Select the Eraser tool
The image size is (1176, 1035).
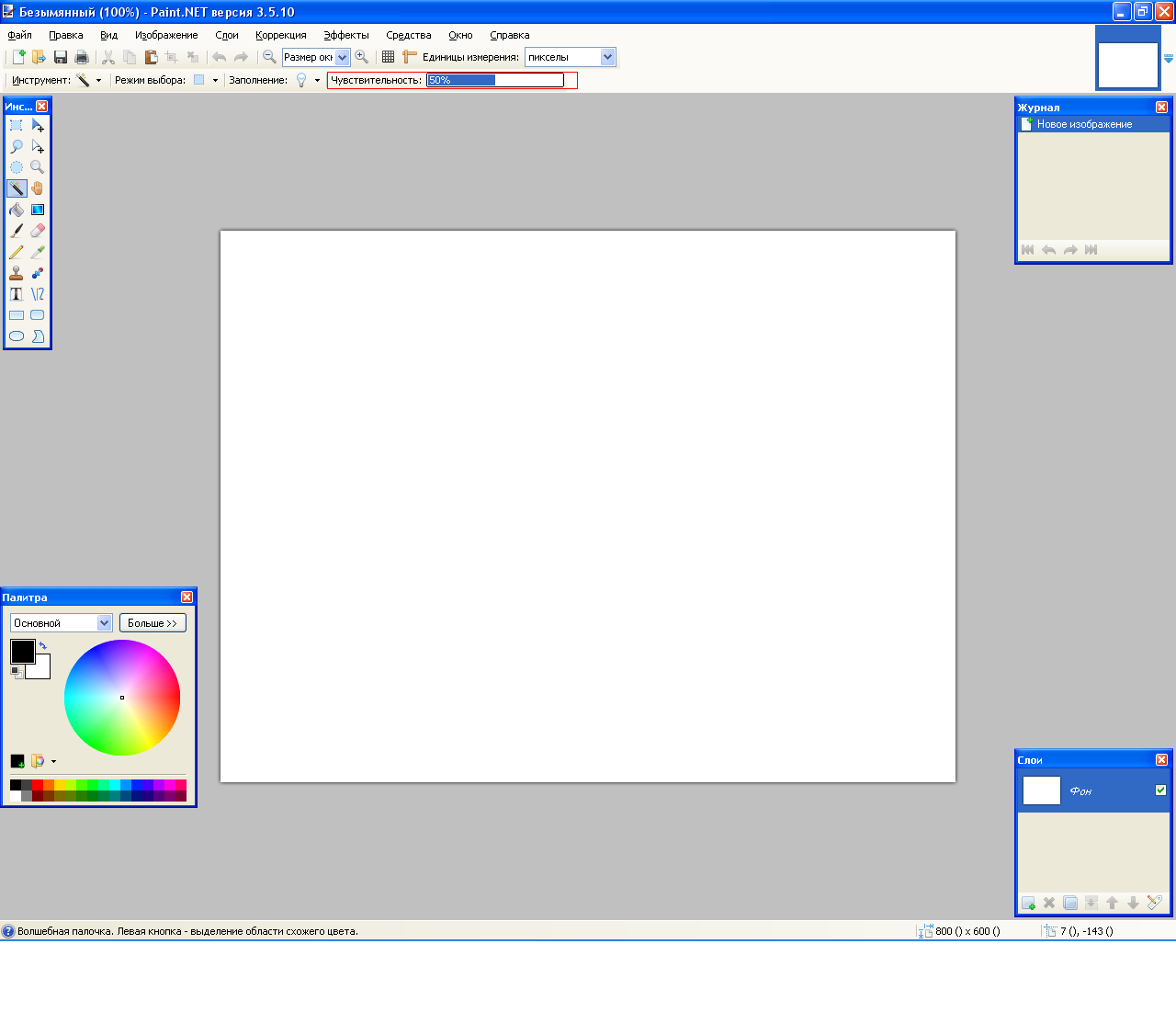pos(38,231)
